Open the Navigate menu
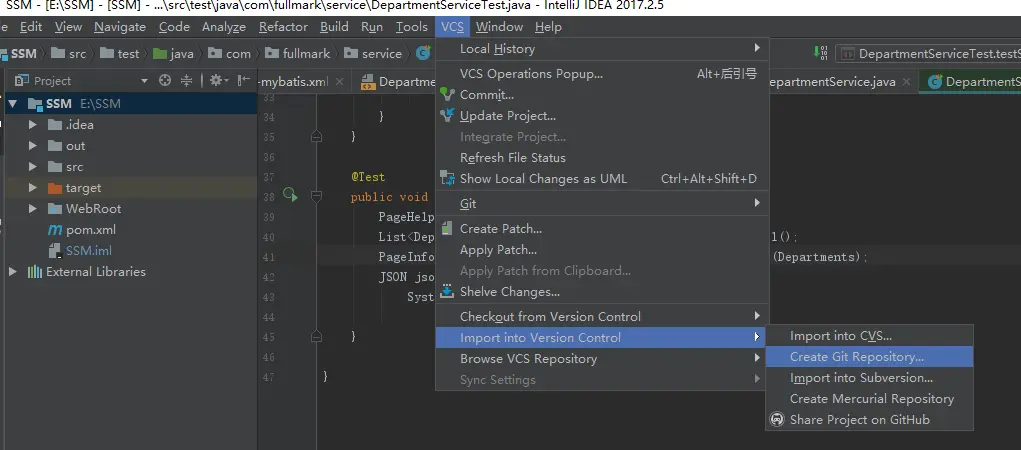This screenshot has height=450, width=1021. pos(120,27)
